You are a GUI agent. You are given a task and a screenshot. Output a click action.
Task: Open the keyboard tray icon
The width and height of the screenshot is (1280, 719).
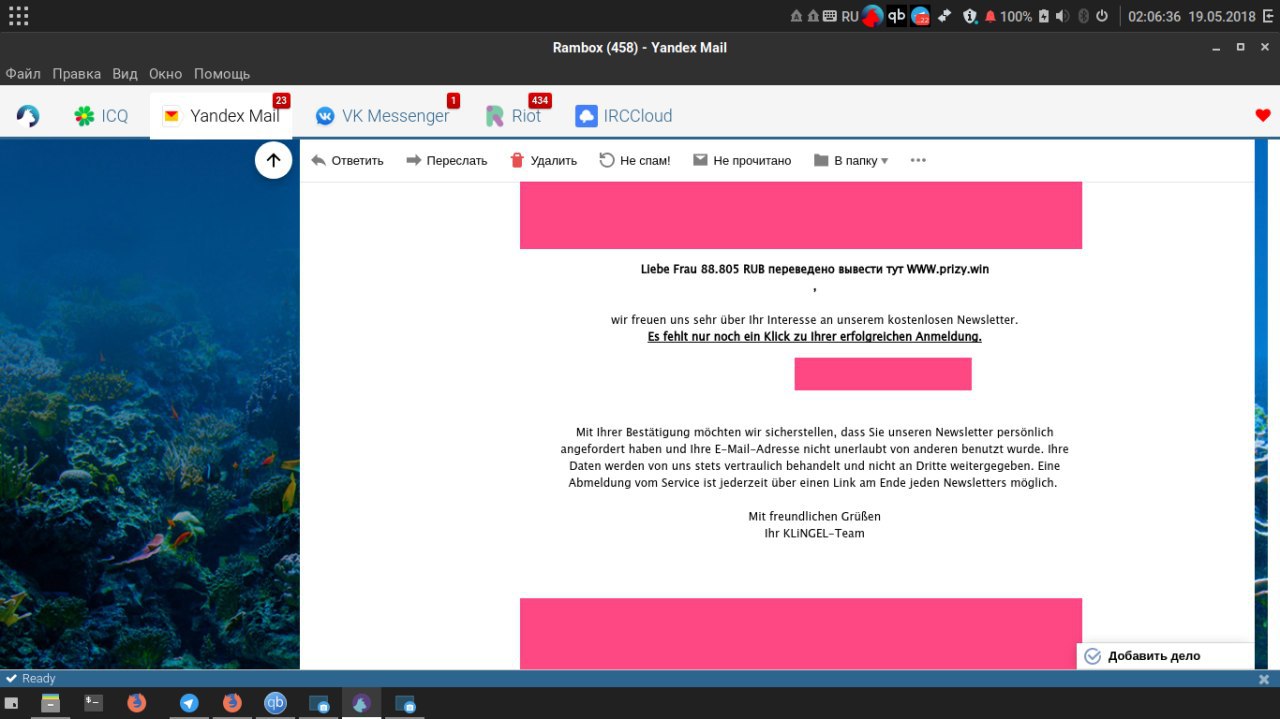[829, 16]
